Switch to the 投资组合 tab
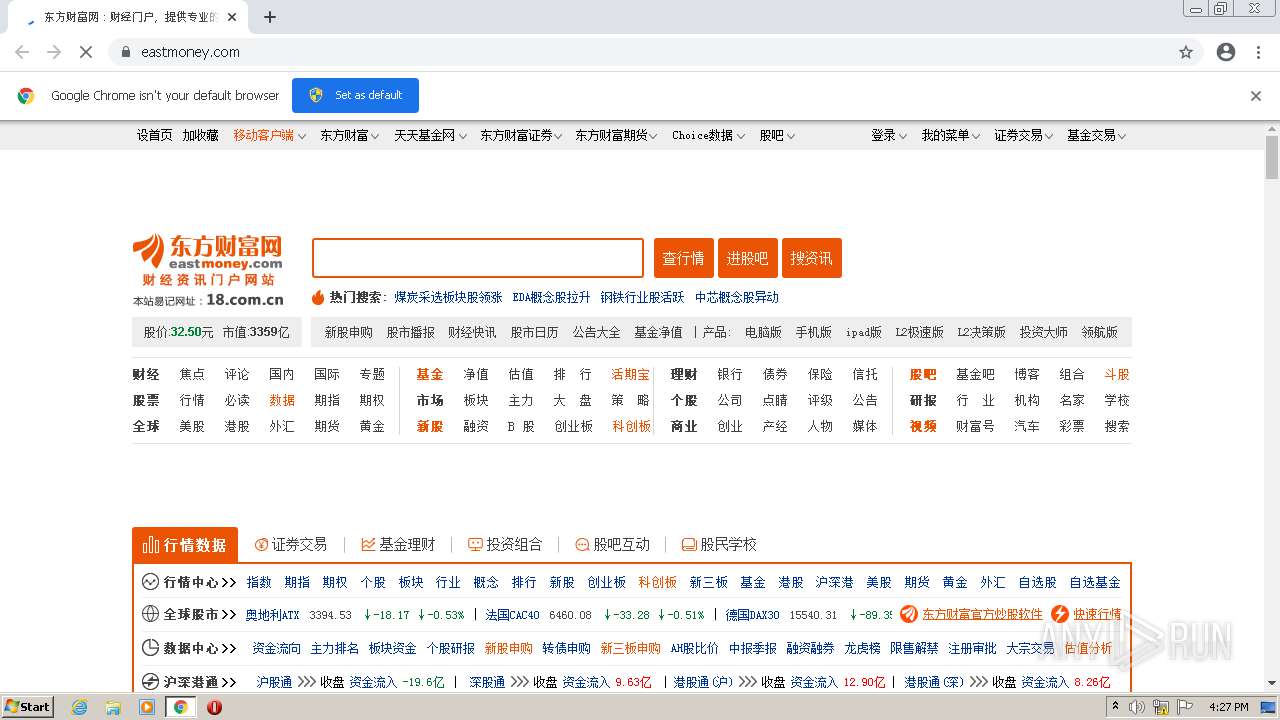Image resolution: width=1280 pixels, height=720 pixels. tap(505, 545)
